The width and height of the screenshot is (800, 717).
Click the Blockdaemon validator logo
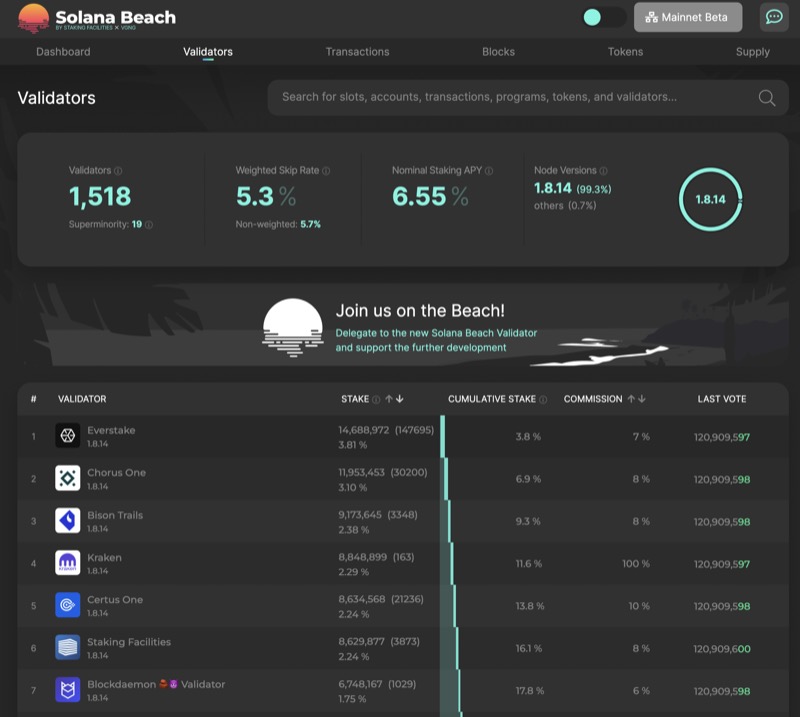click(x=68, y=690)
